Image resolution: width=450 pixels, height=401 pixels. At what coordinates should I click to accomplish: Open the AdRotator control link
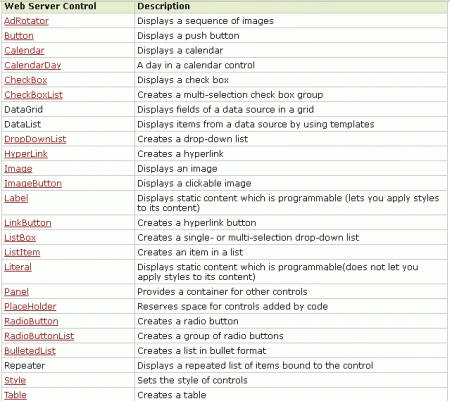[x=26, y=21]
